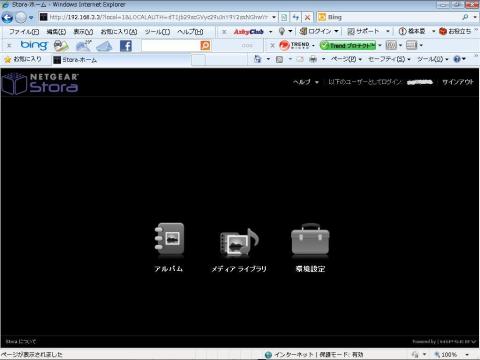Click the お役立ち toolbar button

pos(455,31)
